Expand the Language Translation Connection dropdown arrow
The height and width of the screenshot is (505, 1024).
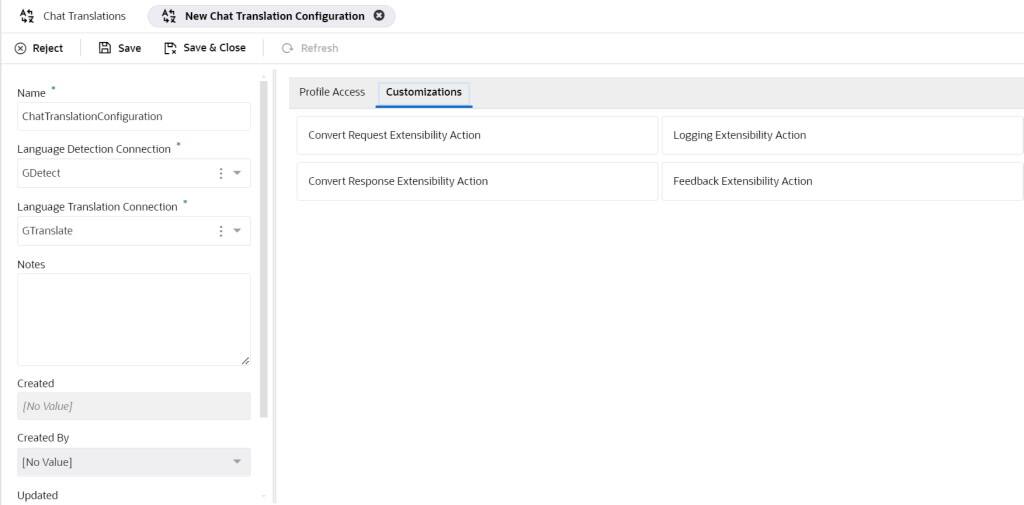237,231
